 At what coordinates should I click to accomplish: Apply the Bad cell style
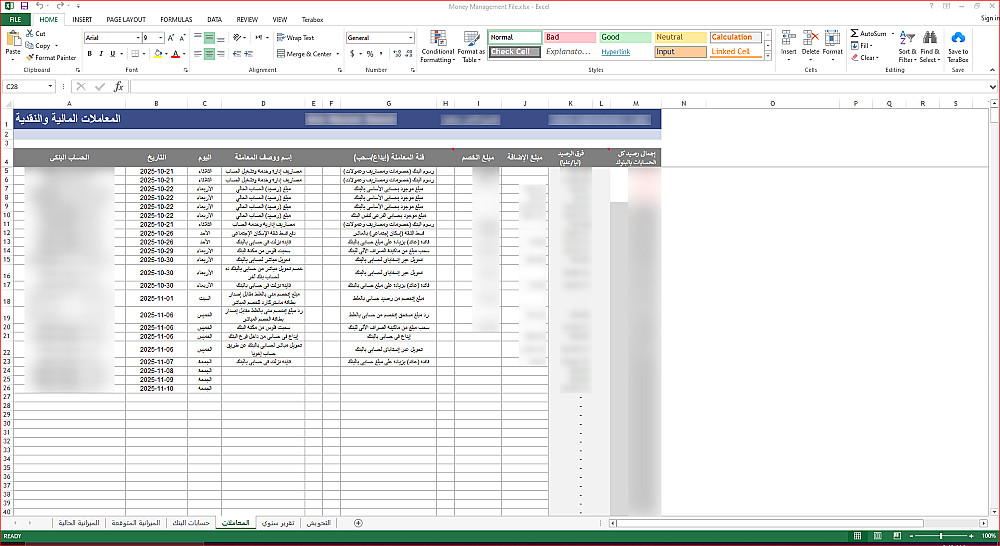point(570,38)
